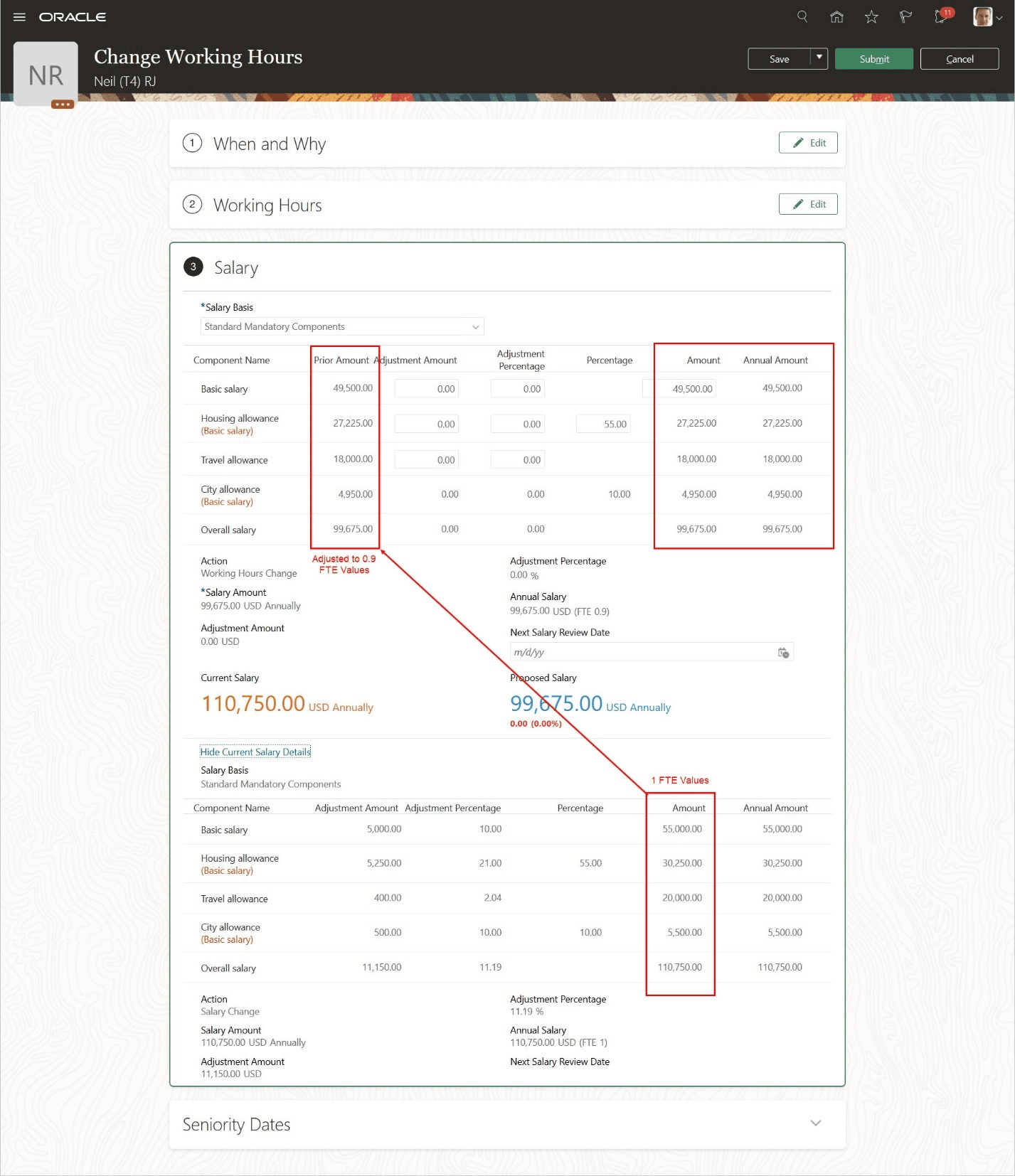Cancel the Change Working Hours flow

(960, 59)
